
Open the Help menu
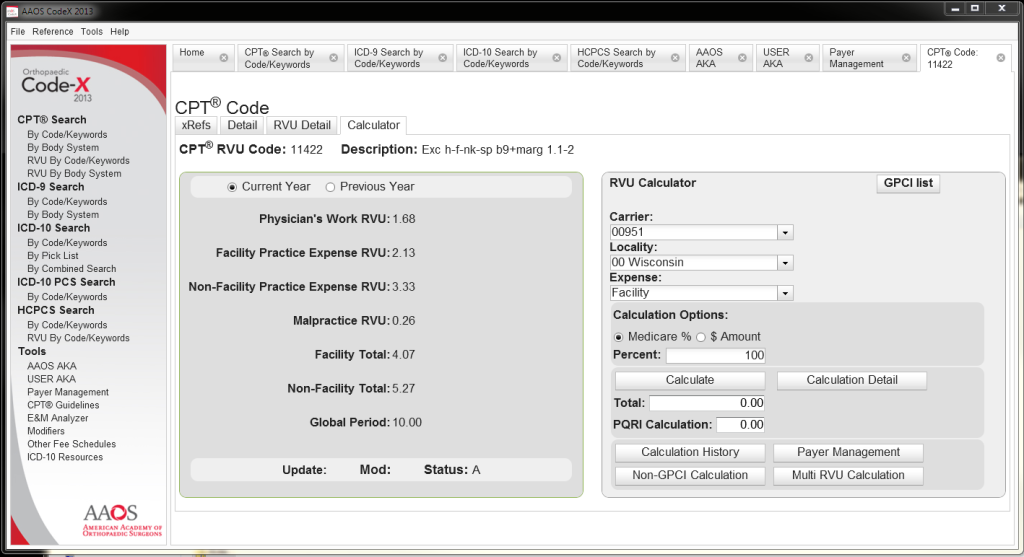(120, 31)
